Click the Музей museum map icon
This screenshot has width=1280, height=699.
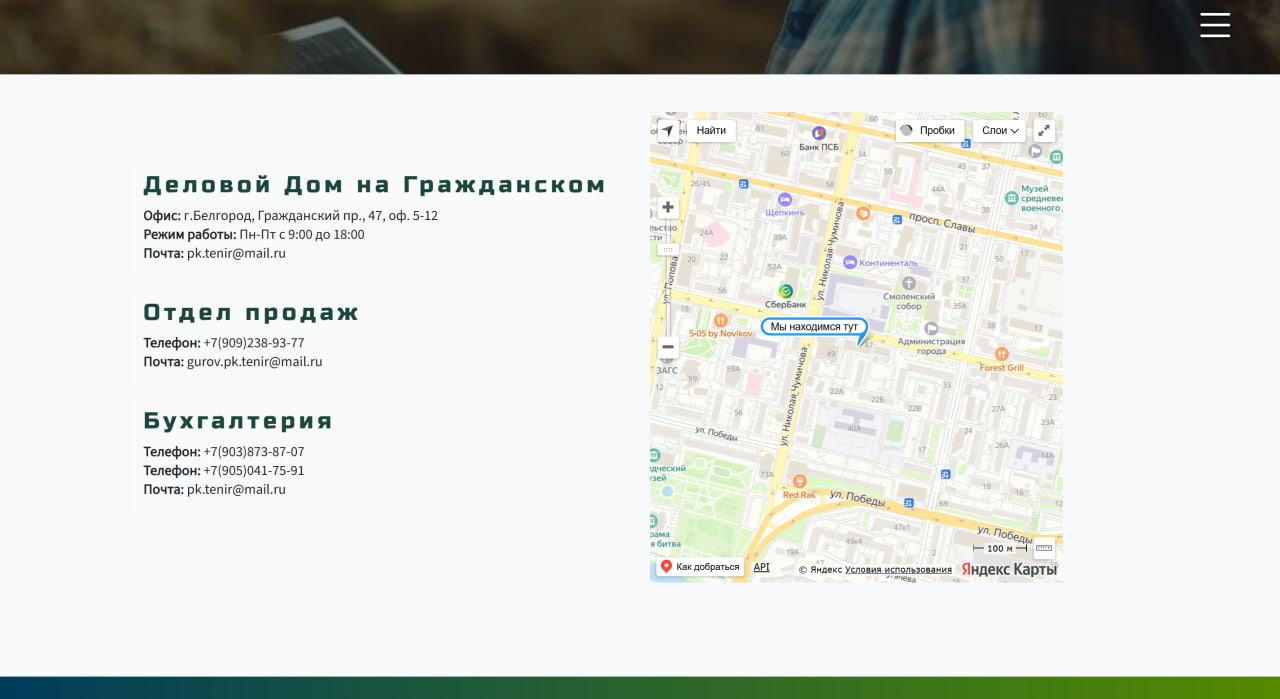(1011, 198)
